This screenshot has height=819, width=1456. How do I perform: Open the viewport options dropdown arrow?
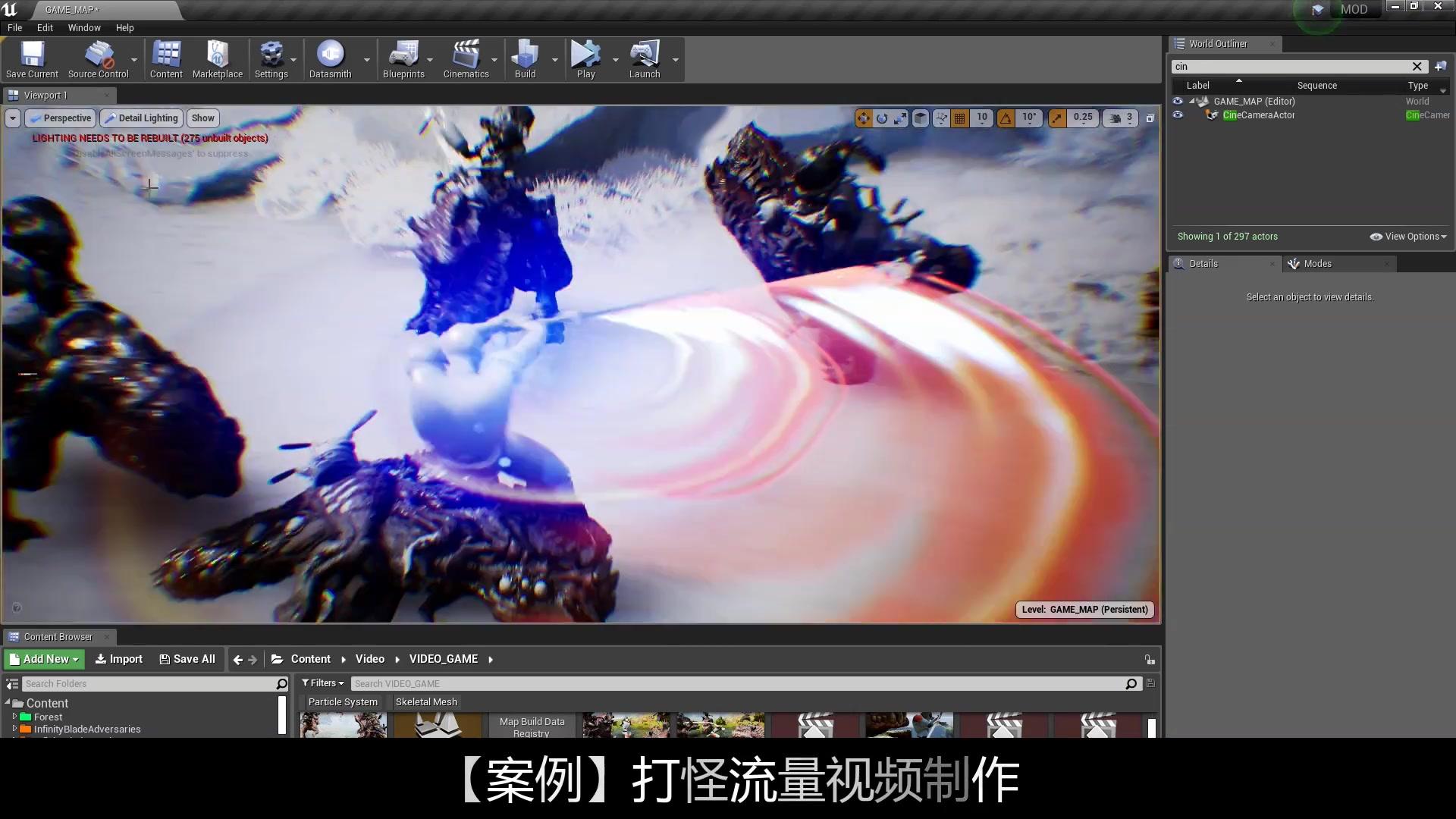[12, 118]
